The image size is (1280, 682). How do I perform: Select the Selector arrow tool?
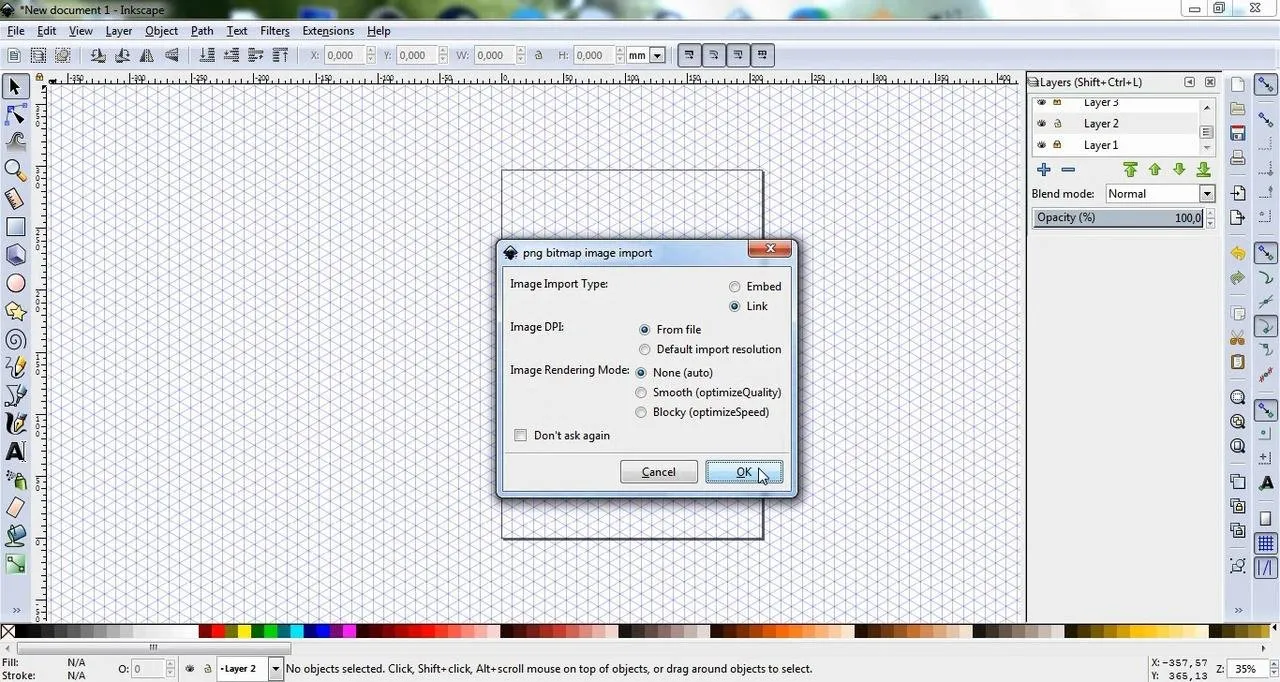15,87
